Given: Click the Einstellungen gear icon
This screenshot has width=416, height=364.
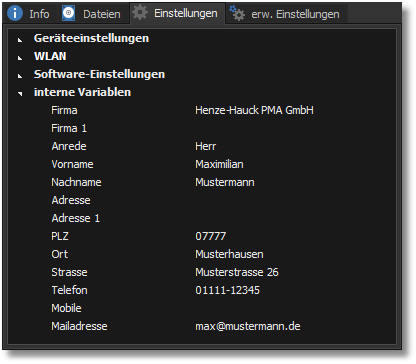Looking at the screenshot, I should pos(140,13).
